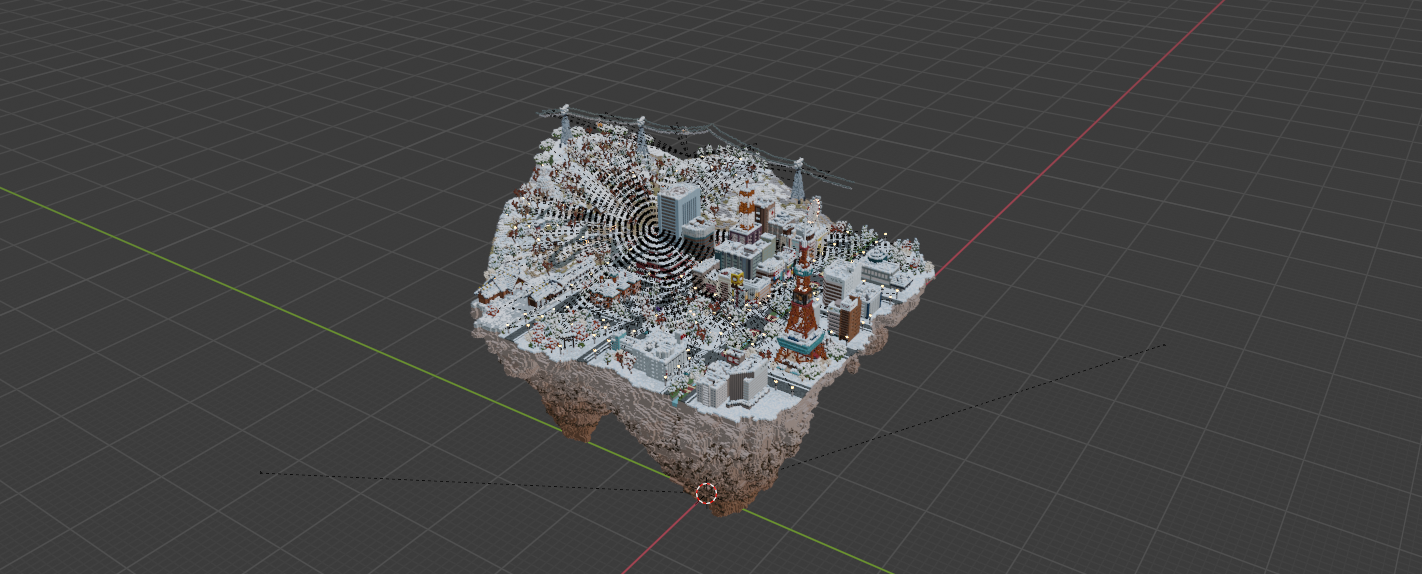Select the brown brick building beside the tower
Viewport: 1422px width, 574px height.
tap(845, 318)
